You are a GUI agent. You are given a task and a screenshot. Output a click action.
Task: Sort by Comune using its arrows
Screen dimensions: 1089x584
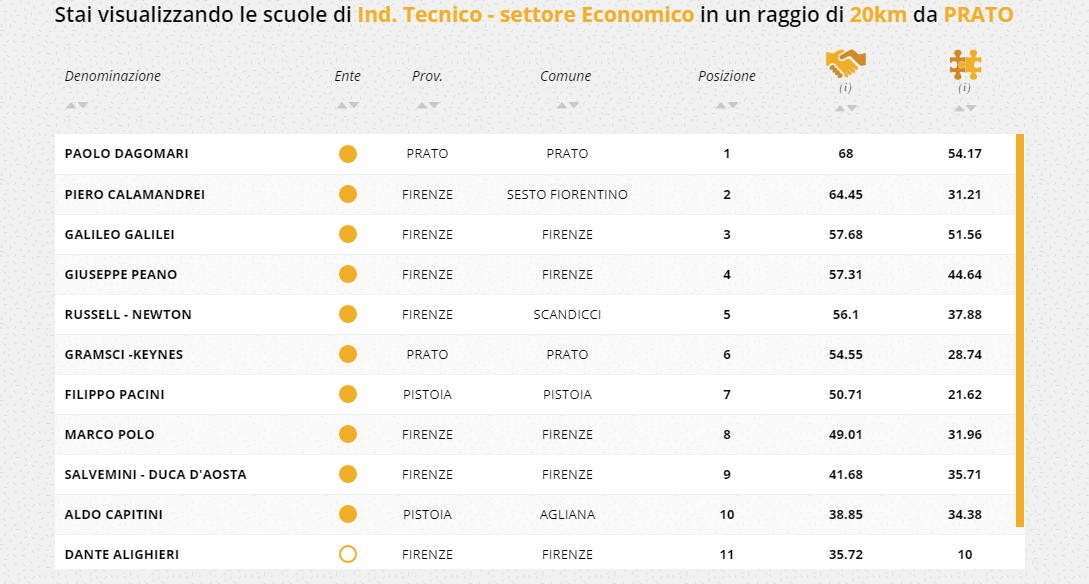566,105
